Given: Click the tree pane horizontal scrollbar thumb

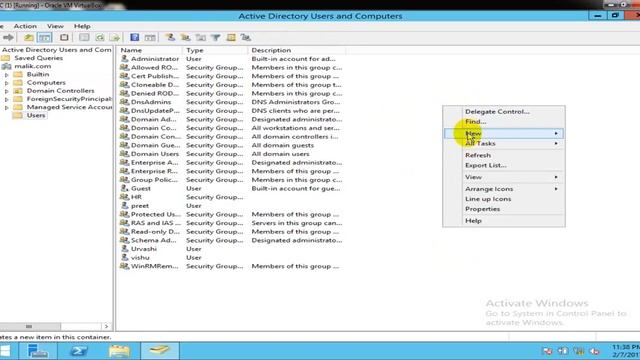Looking at the screenshot, I should pyautogui.click(x=30, y=327).
